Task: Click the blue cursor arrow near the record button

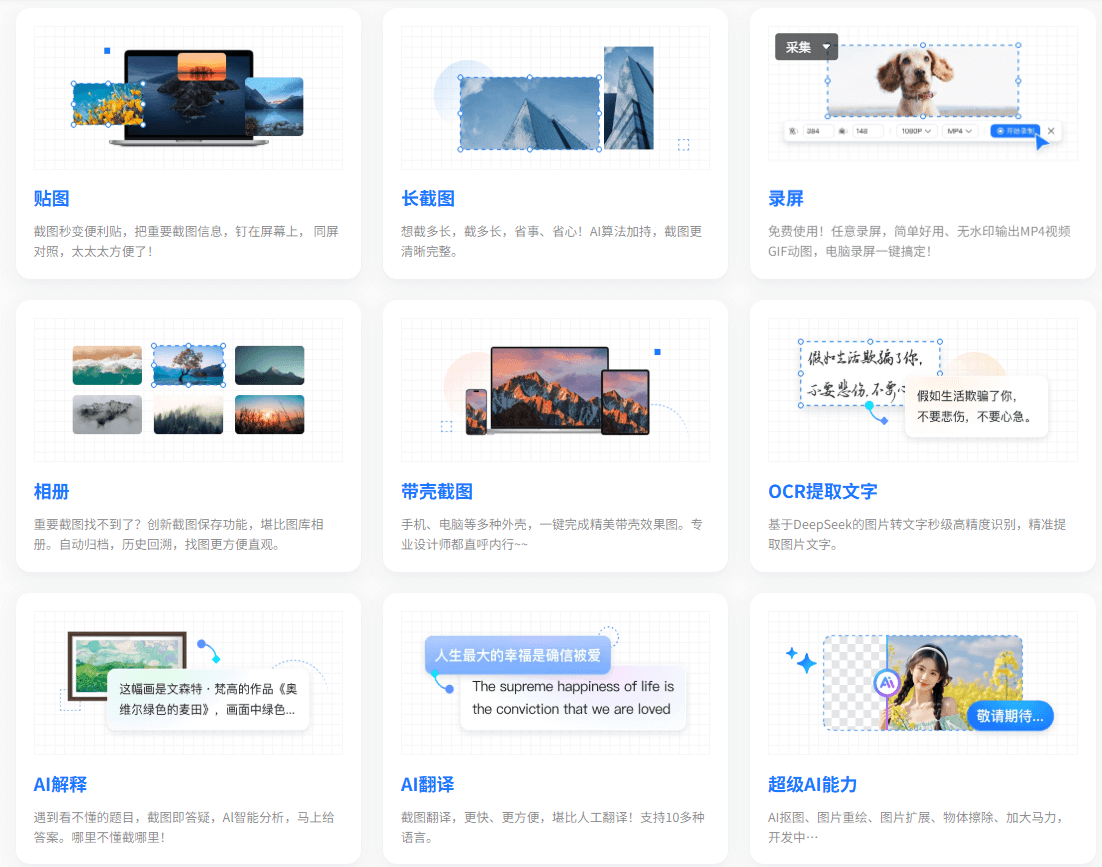Action: (1041, 142)
